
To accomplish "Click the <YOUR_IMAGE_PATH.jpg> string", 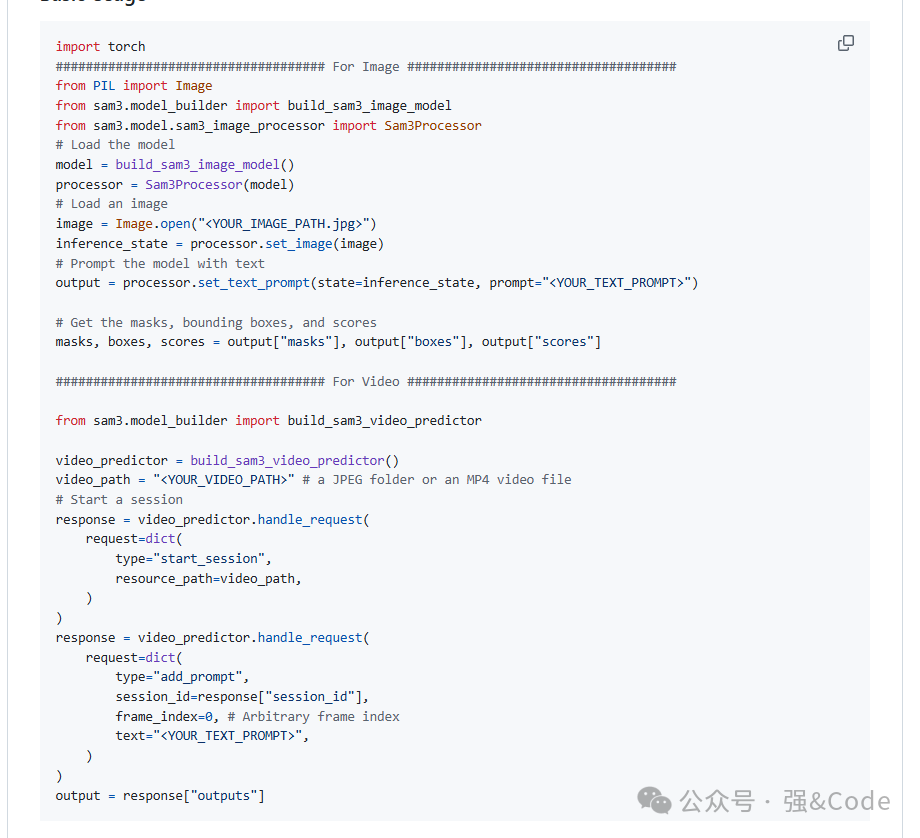I will [x=286, y=224].
